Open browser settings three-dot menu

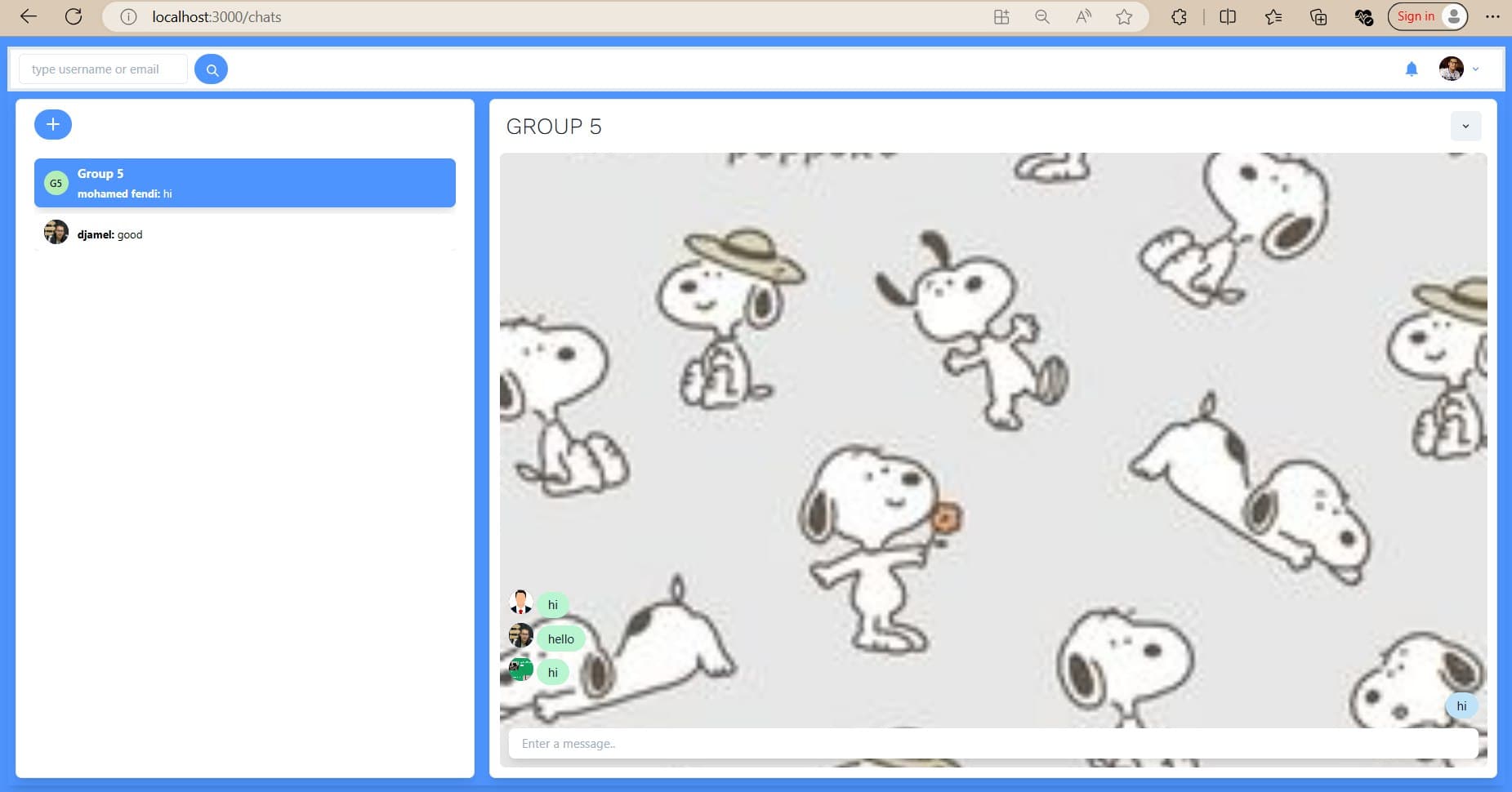tap(1492, 16)
